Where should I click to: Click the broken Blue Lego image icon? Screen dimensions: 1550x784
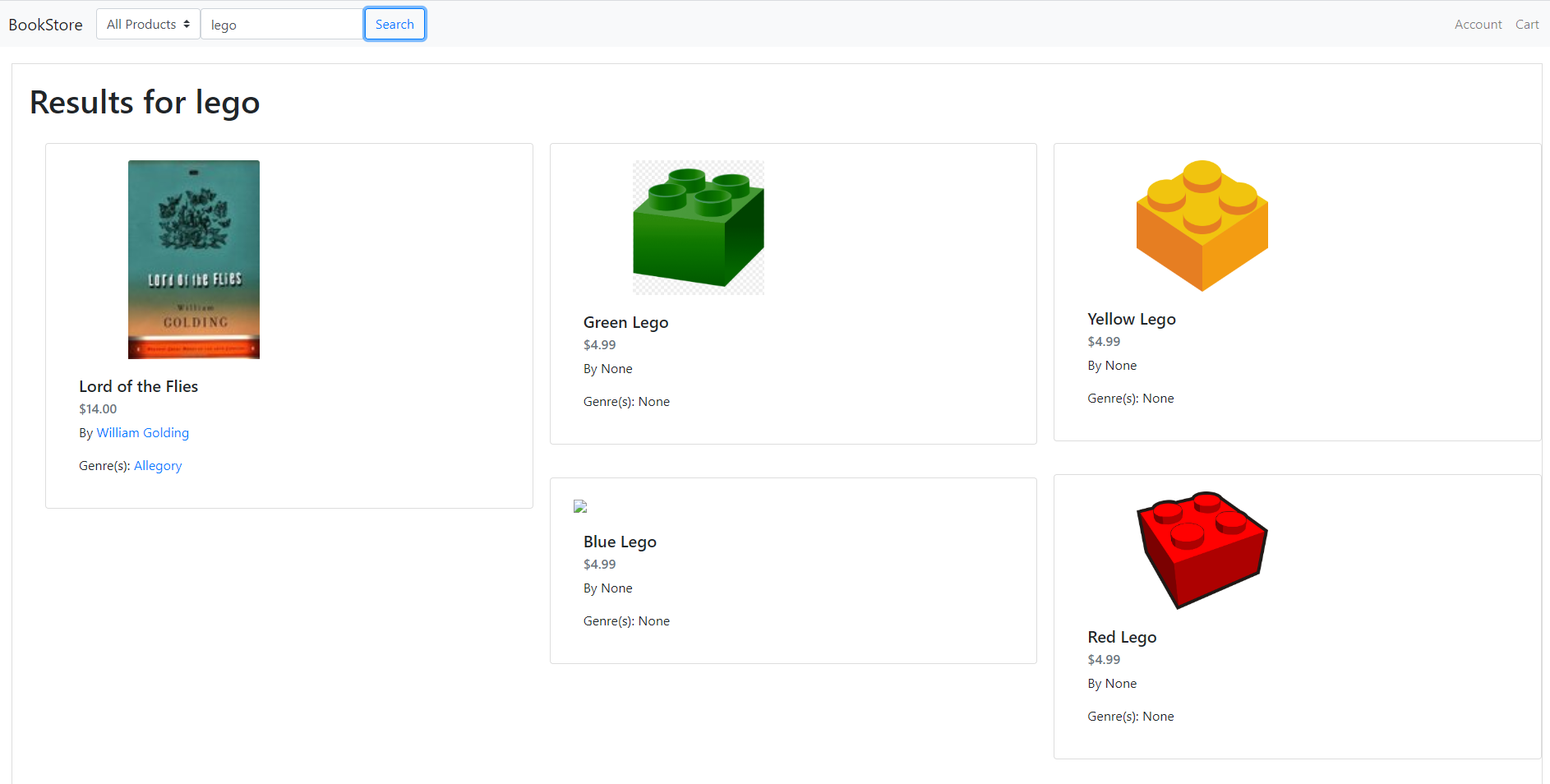(x=580, y=506)
